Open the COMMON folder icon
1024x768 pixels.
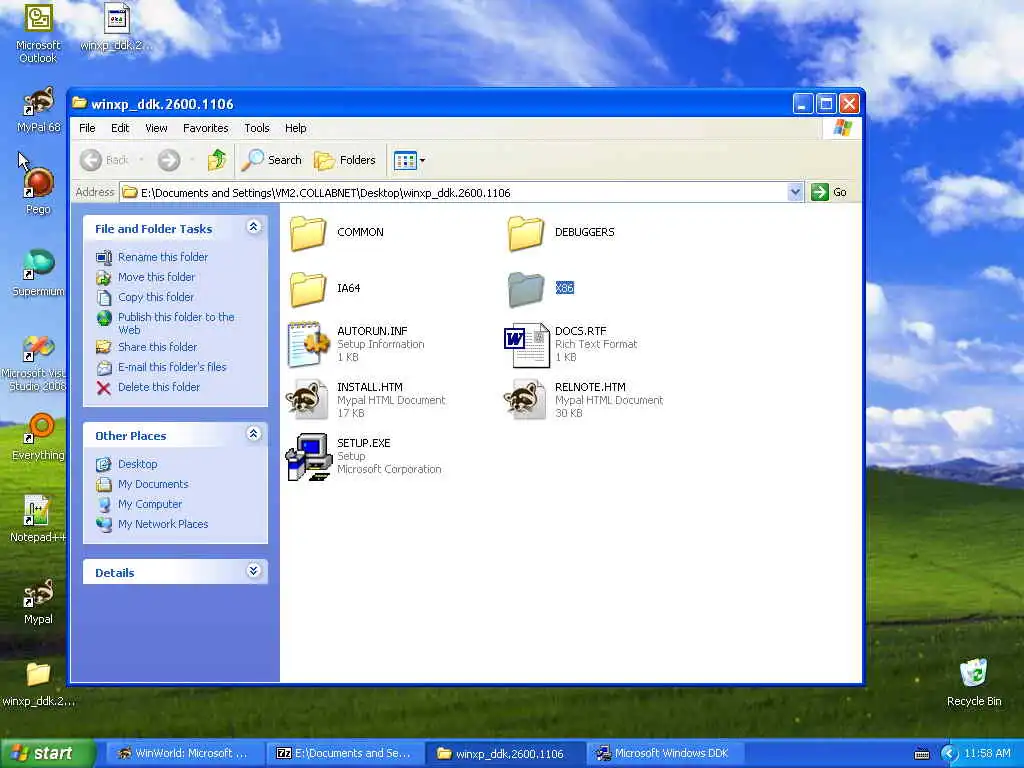click(x=308, y=232)
